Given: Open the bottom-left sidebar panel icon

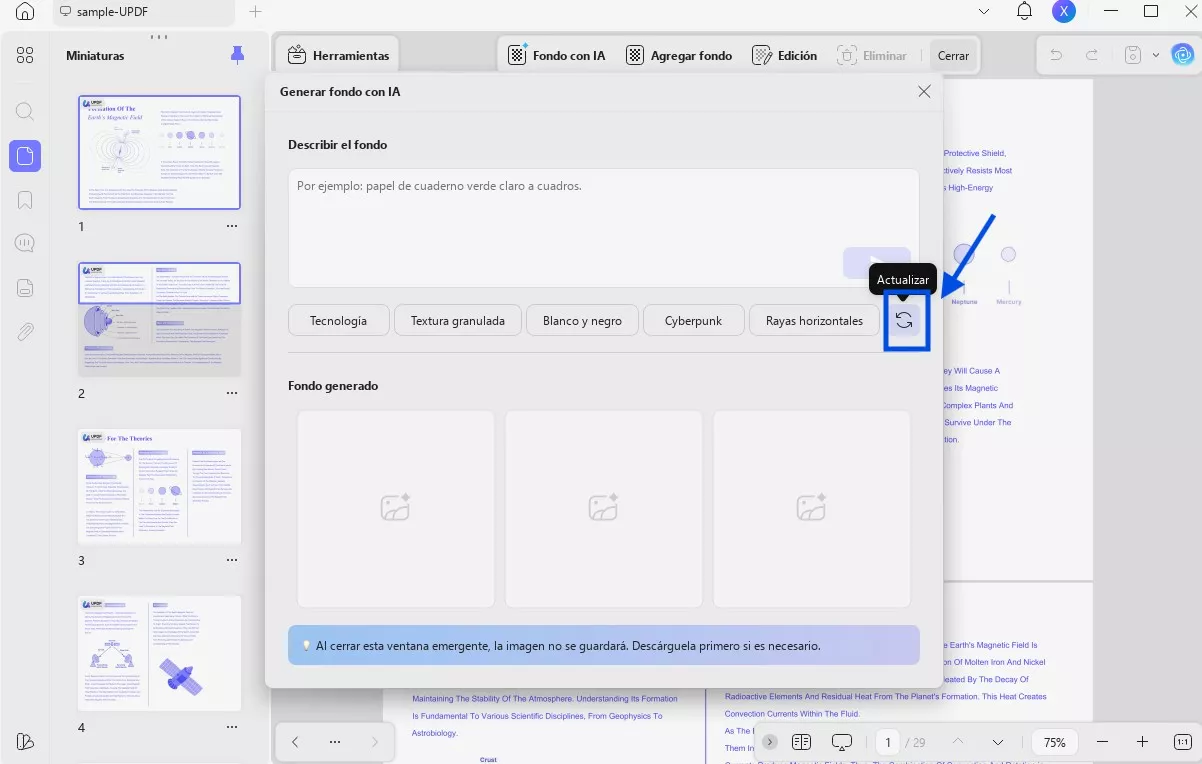Looking at the screenshot, I should point(25,741).
